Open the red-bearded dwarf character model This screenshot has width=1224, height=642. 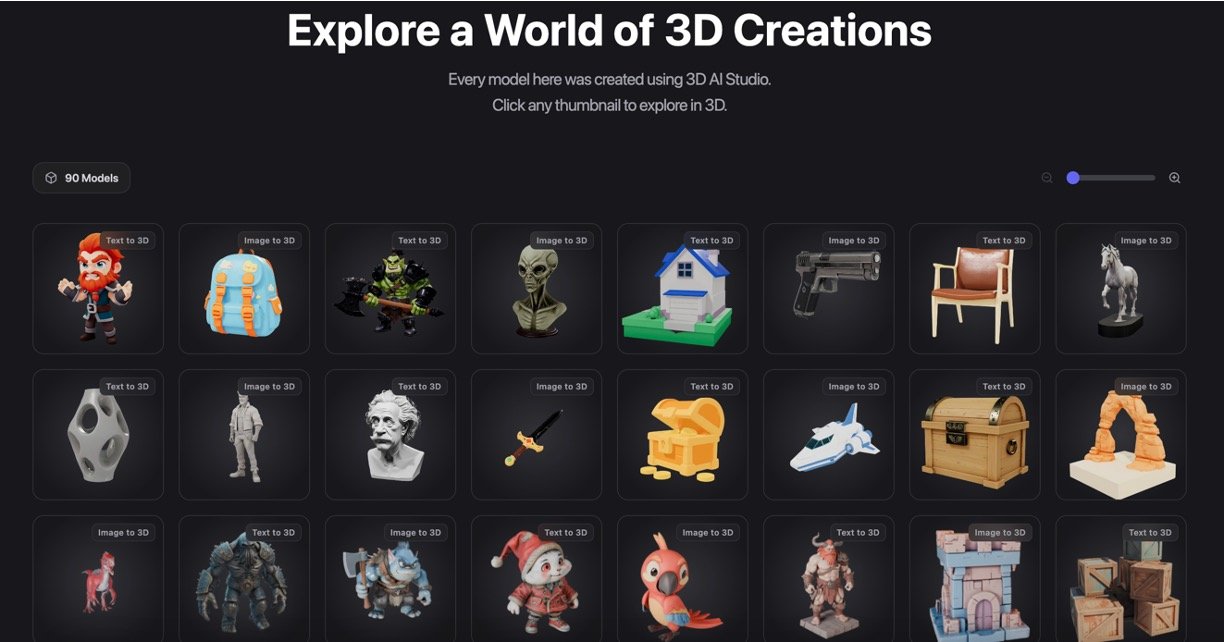(x=98, y=289)
